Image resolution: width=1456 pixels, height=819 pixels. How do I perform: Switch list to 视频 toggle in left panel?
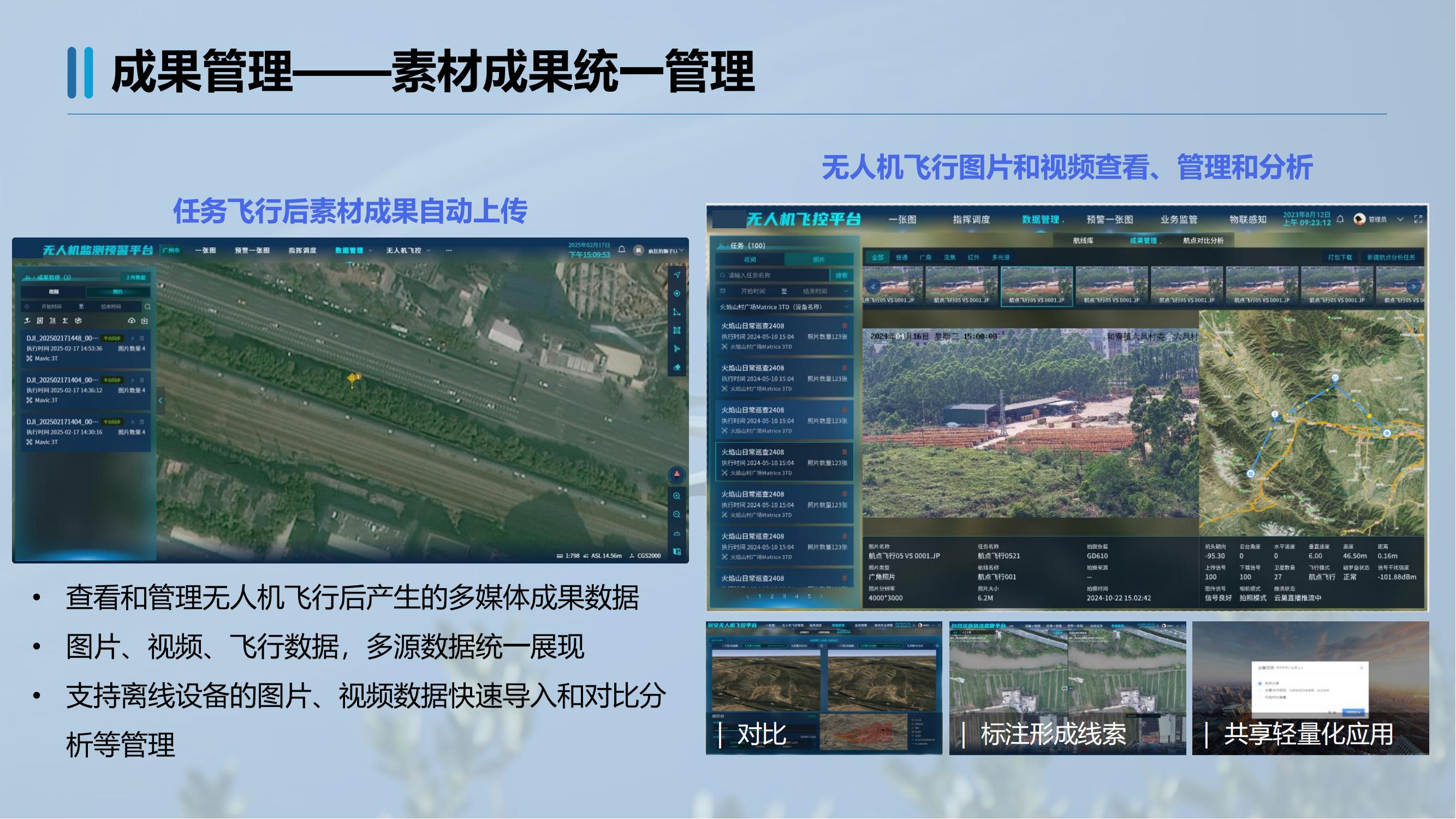54,292
